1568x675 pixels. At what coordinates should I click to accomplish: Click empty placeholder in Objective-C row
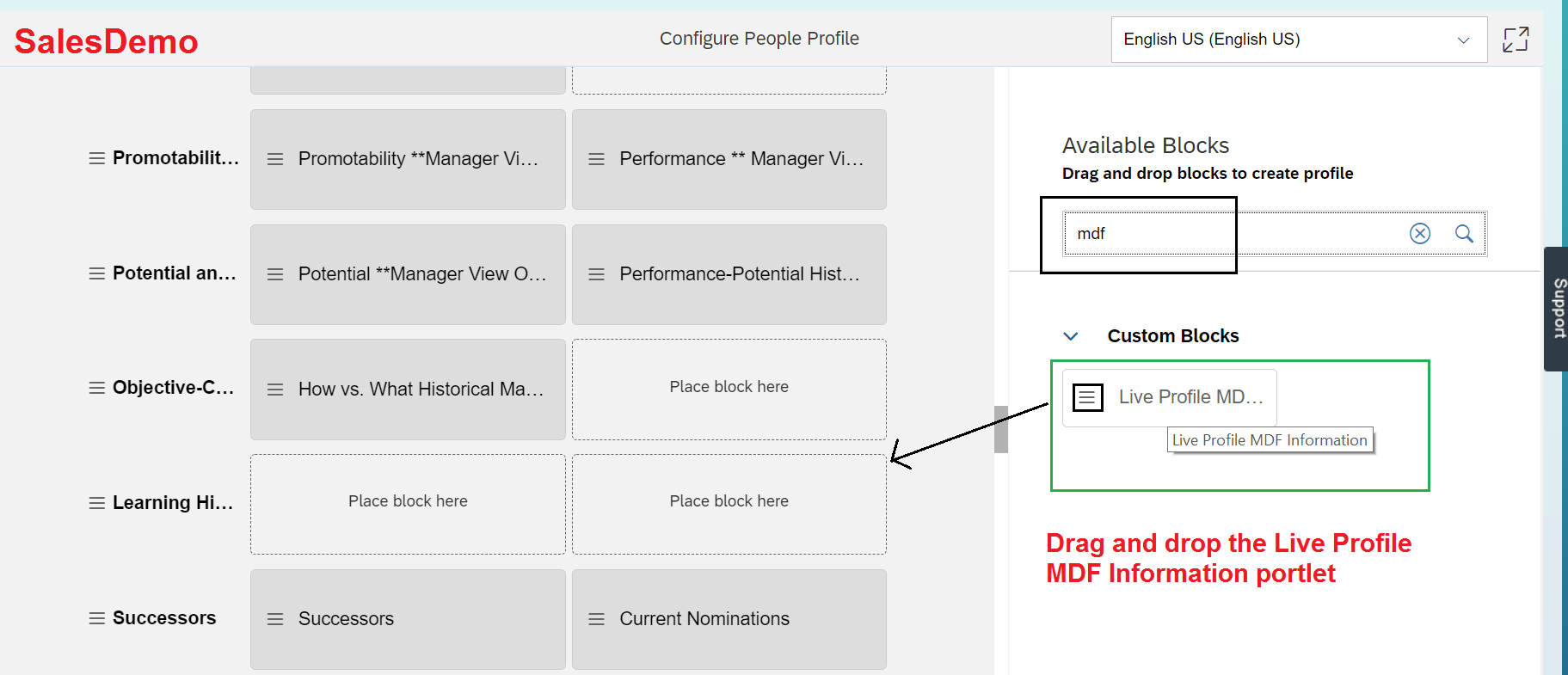click(729, 390)
